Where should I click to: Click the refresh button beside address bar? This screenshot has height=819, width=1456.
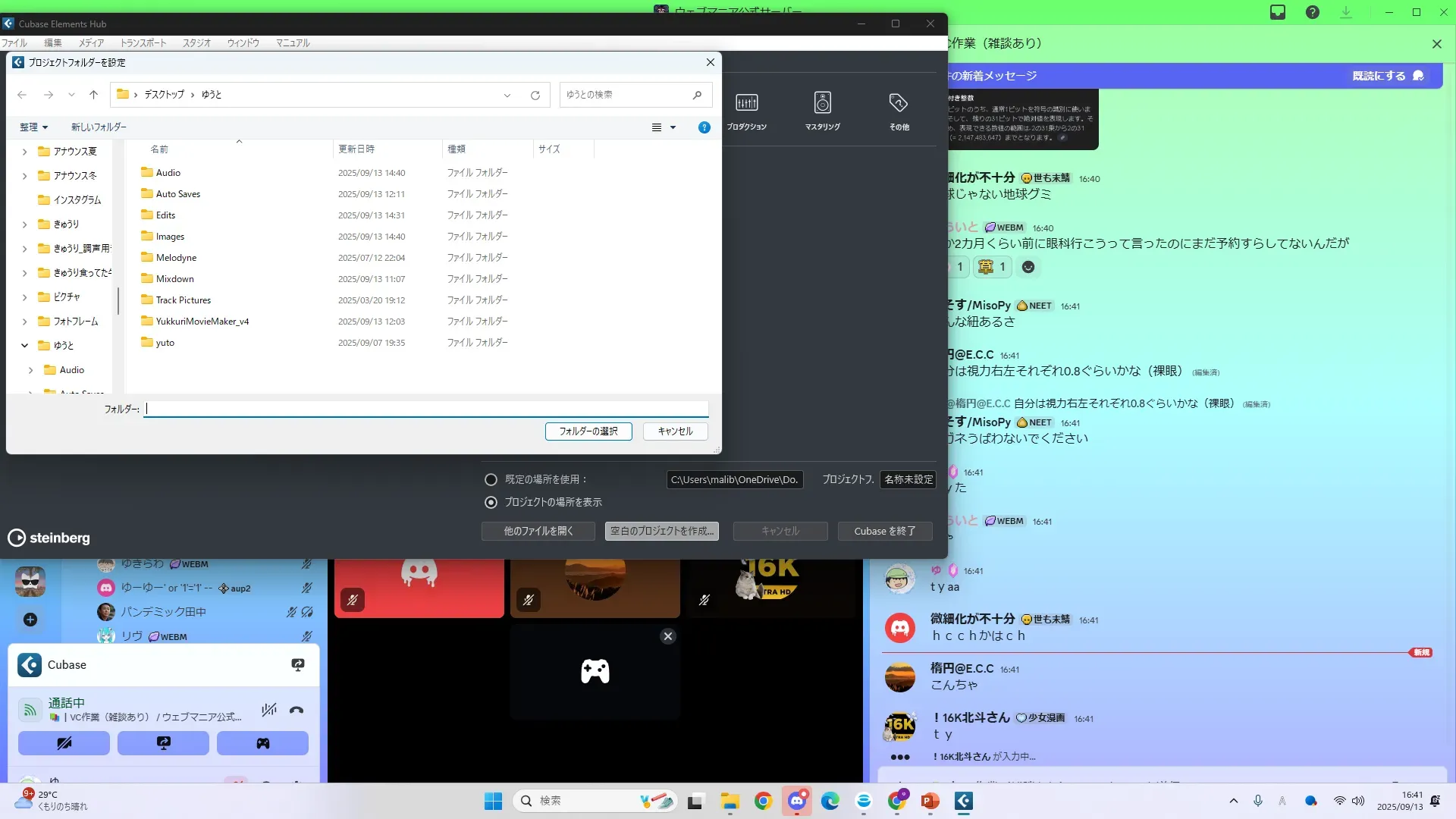[x=535, y=95]
